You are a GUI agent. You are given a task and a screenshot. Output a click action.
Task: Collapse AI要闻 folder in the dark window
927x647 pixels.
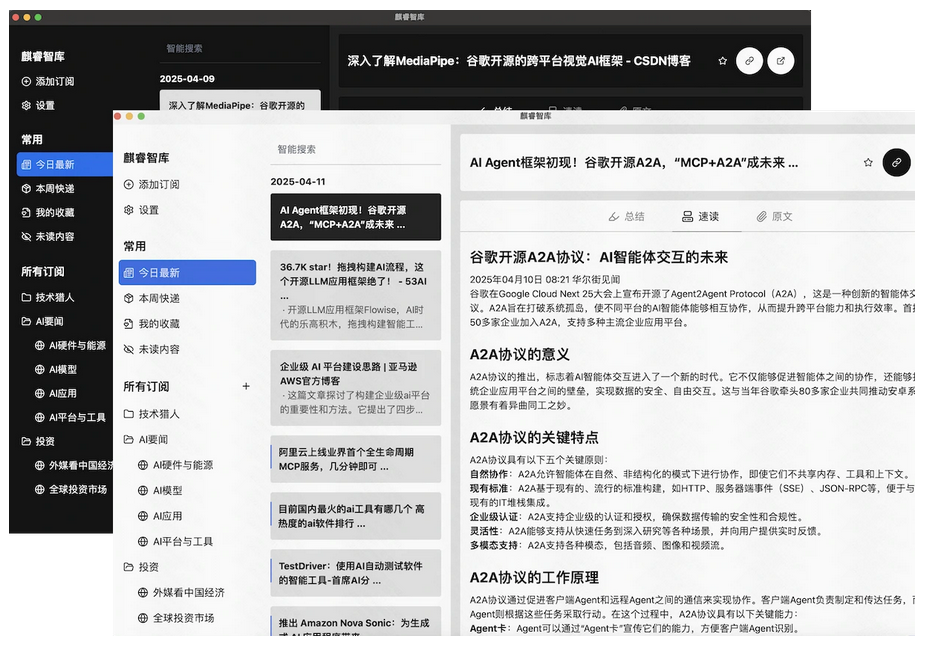[x=42, y=321]
